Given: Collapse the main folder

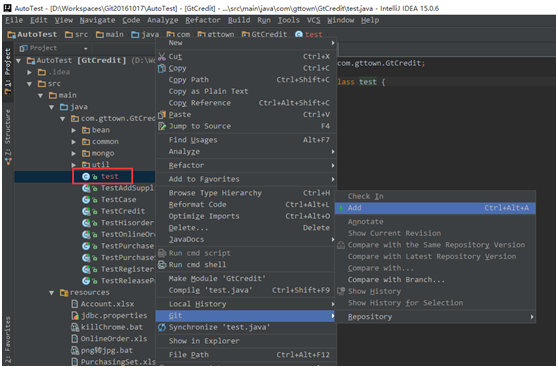Looking at the screenshot, I should click(41, 96).
